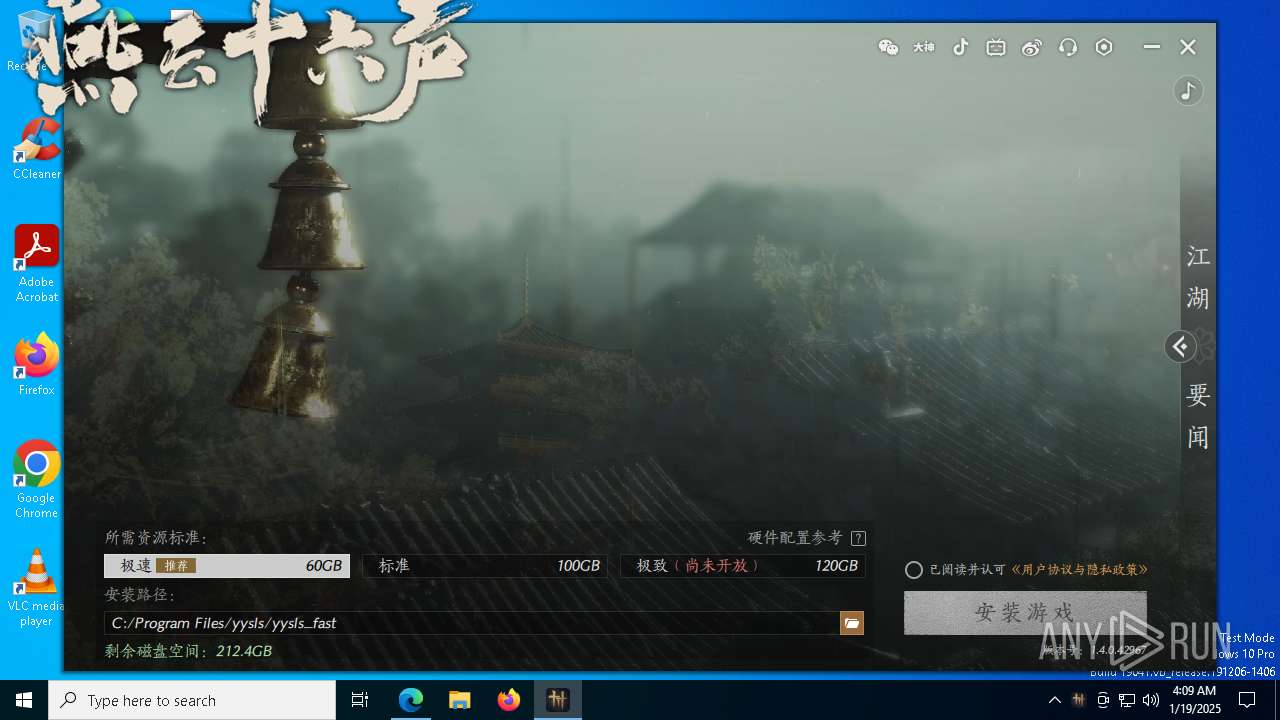
Task: Open Google Chrome desktop shortcut
Action: tap(36, 480)
